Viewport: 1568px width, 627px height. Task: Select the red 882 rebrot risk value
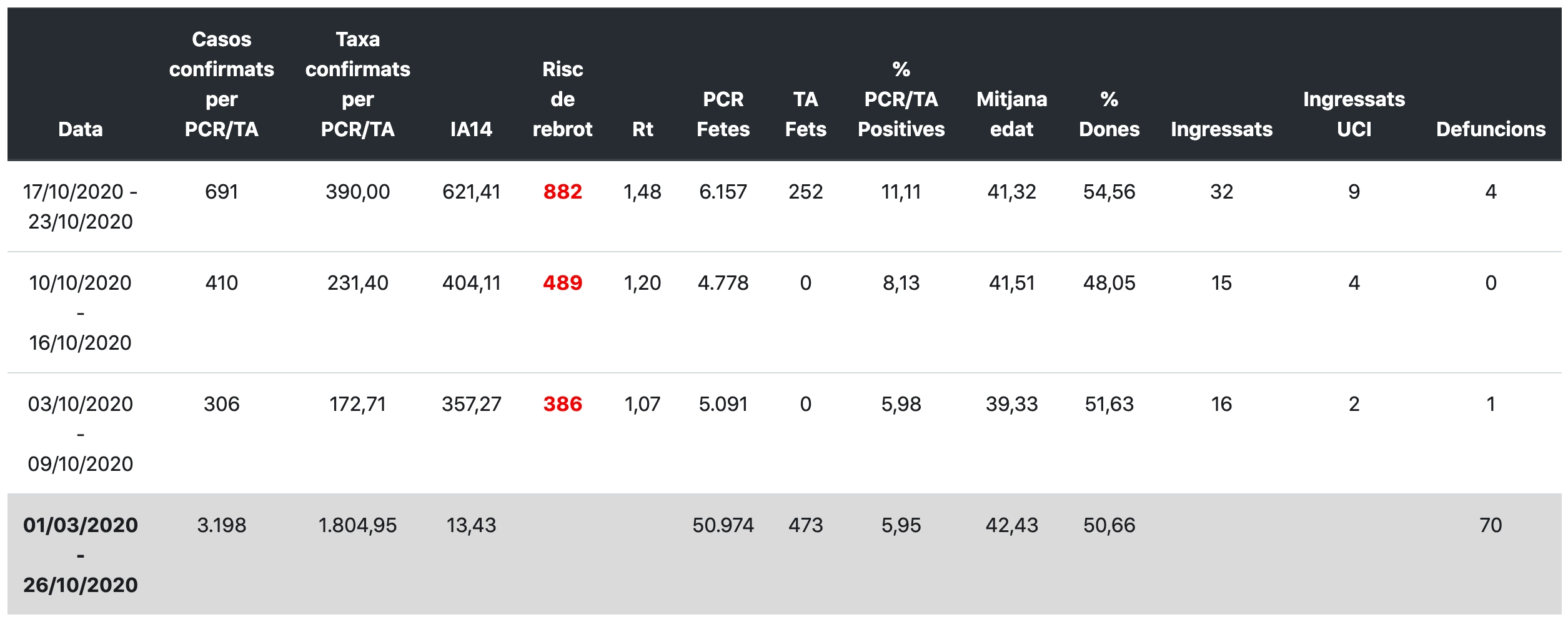562,192
